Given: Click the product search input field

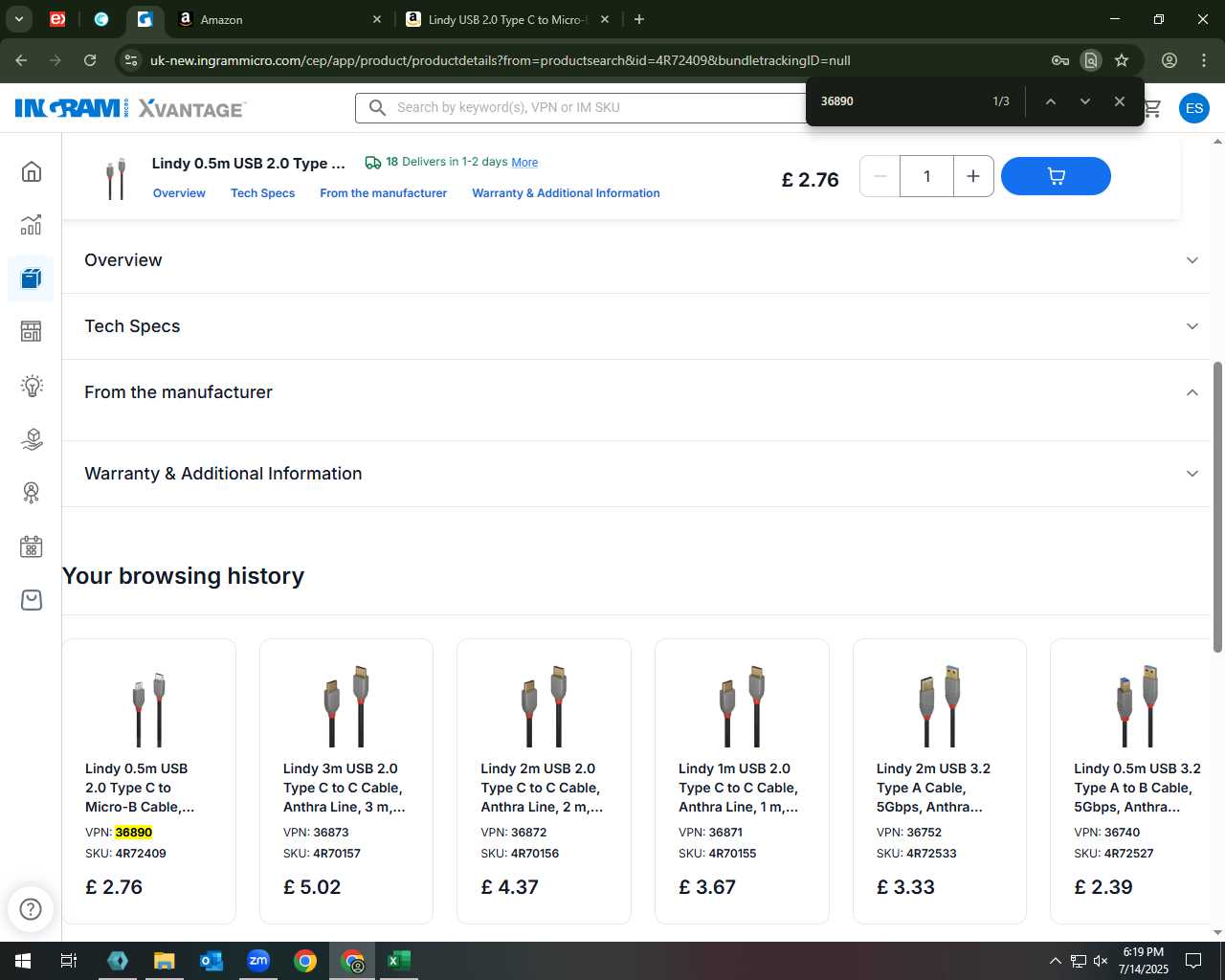Looking at the screenshot, I should coord(593,107).
